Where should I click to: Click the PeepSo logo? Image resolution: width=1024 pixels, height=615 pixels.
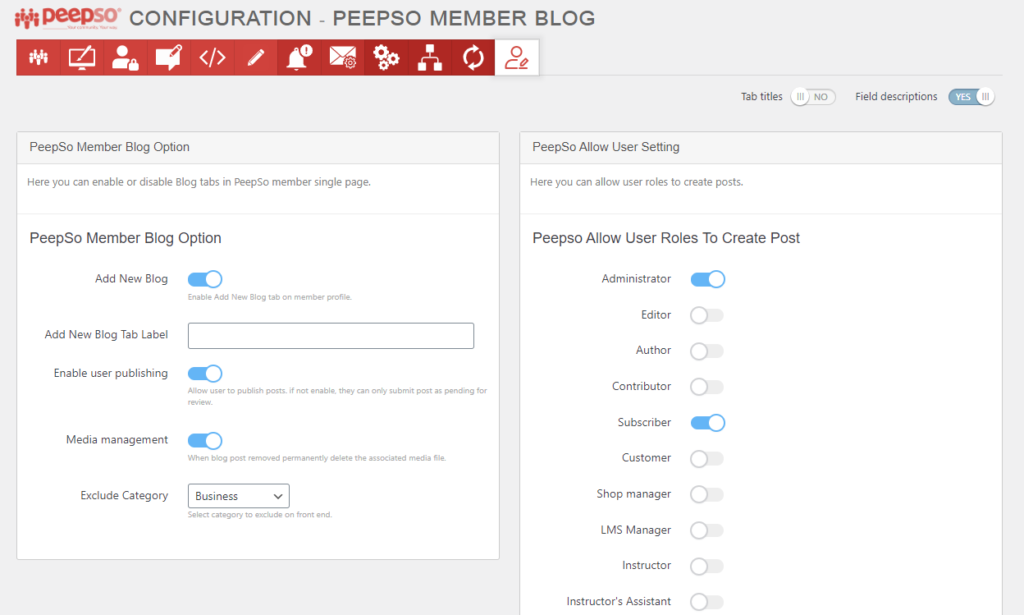click(x=68, y=18)
